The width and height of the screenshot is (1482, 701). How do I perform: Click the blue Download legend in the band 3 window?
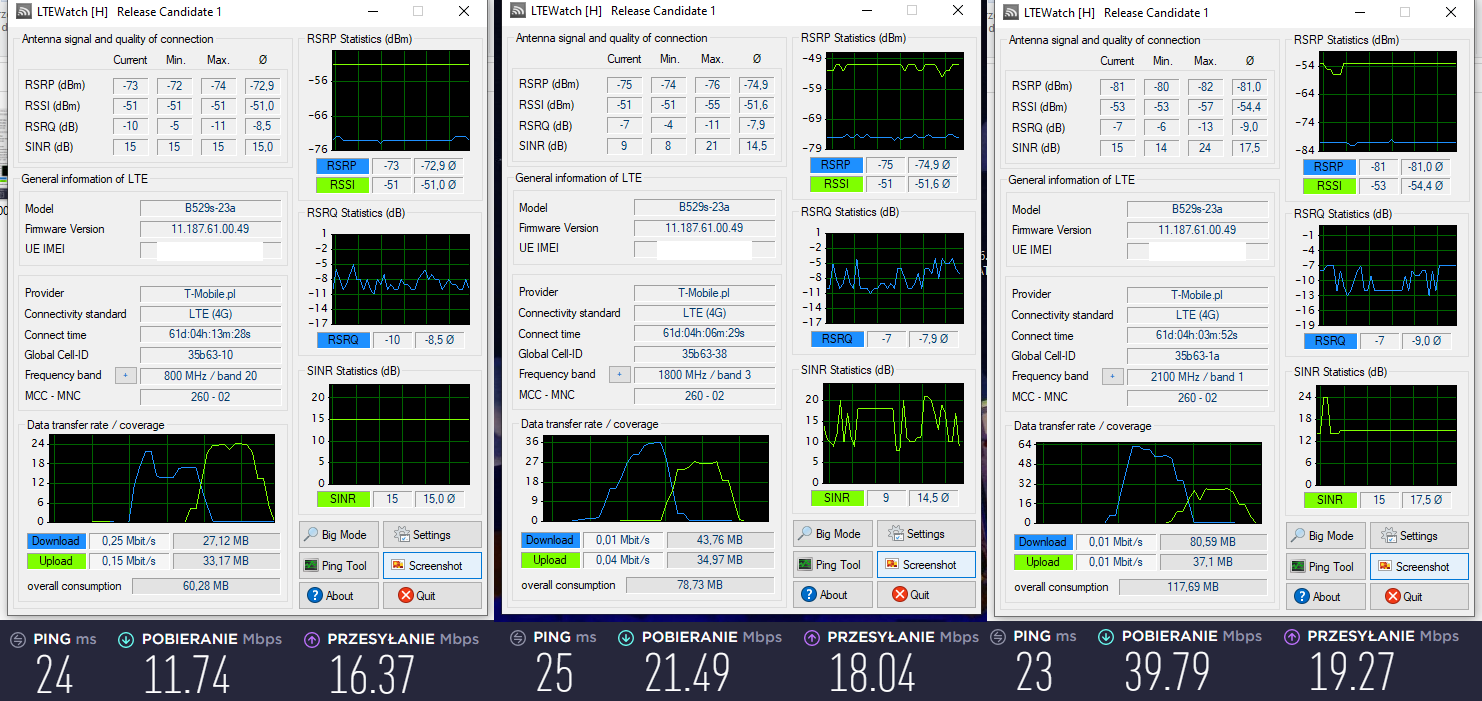[x=549, y=540]
